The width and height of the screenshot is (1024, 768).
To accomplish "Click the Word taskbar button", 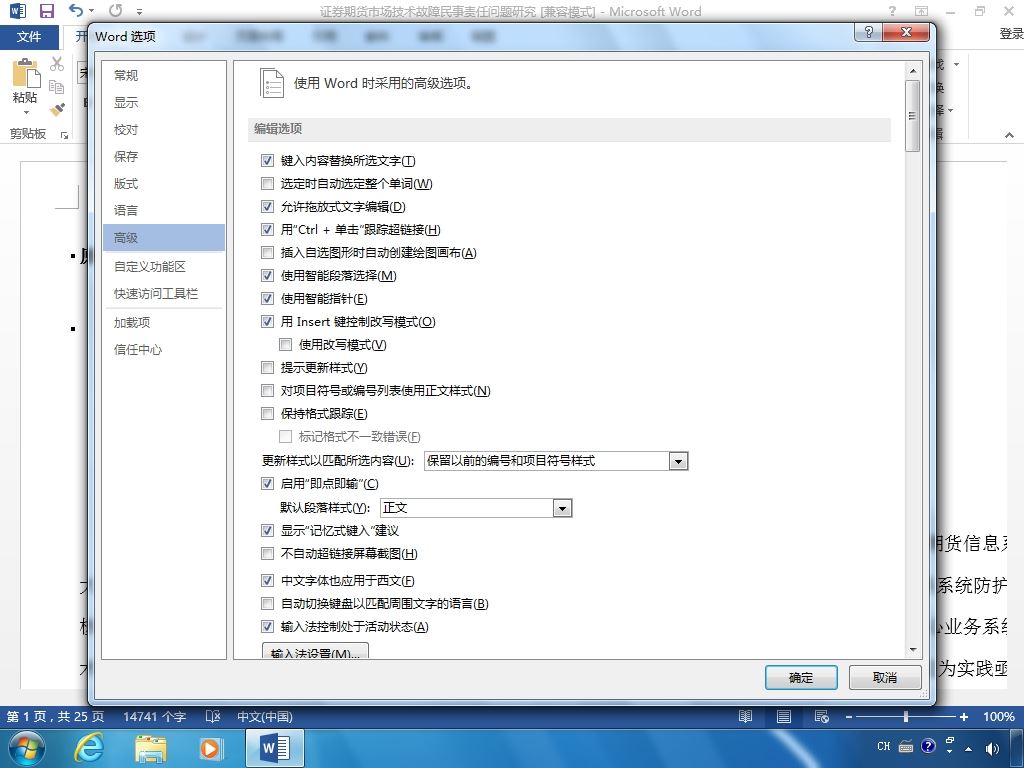I will pyautogui.click(x=275, y=748).
